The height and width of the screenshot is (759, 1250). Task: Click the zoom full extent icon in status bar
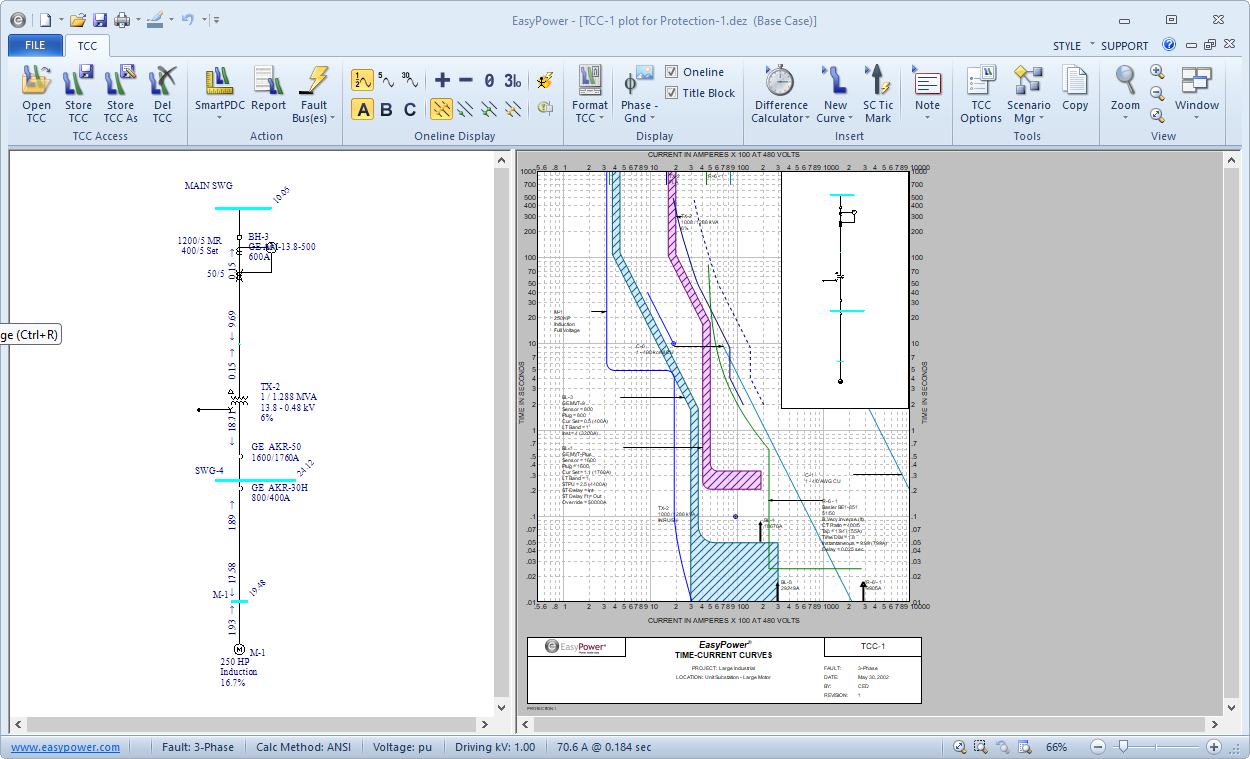coord(960,747)
